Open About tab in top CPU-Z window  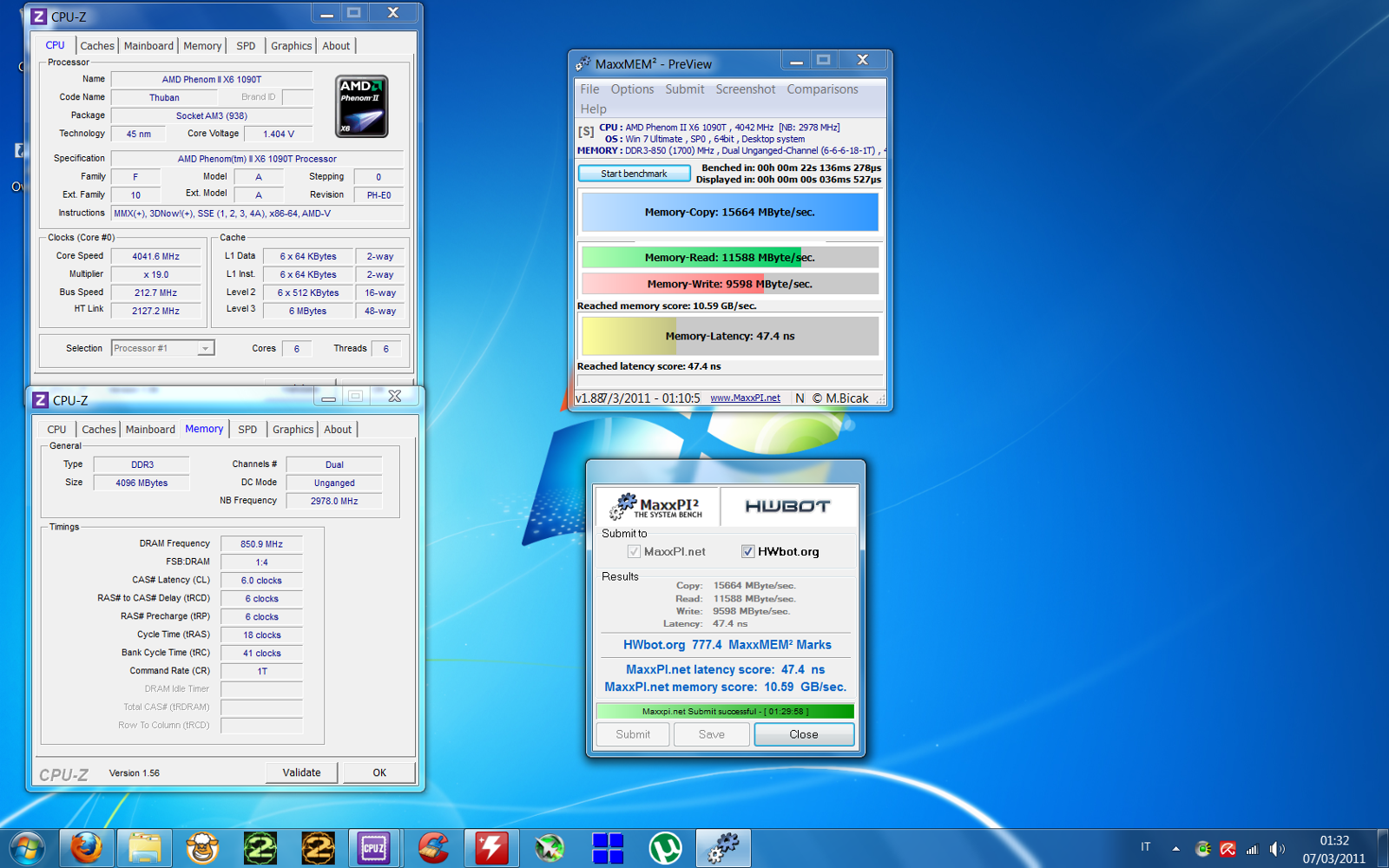[337, 46]
